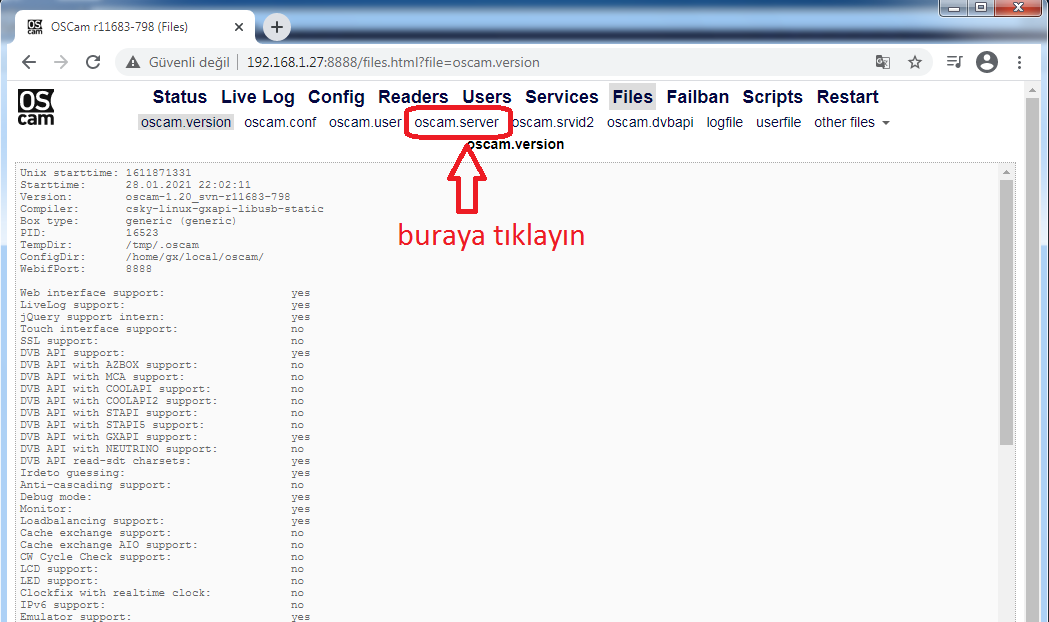Open the Config menu
The width and height of the screenshot is (1049, 622).
click(x=336, y=97)
